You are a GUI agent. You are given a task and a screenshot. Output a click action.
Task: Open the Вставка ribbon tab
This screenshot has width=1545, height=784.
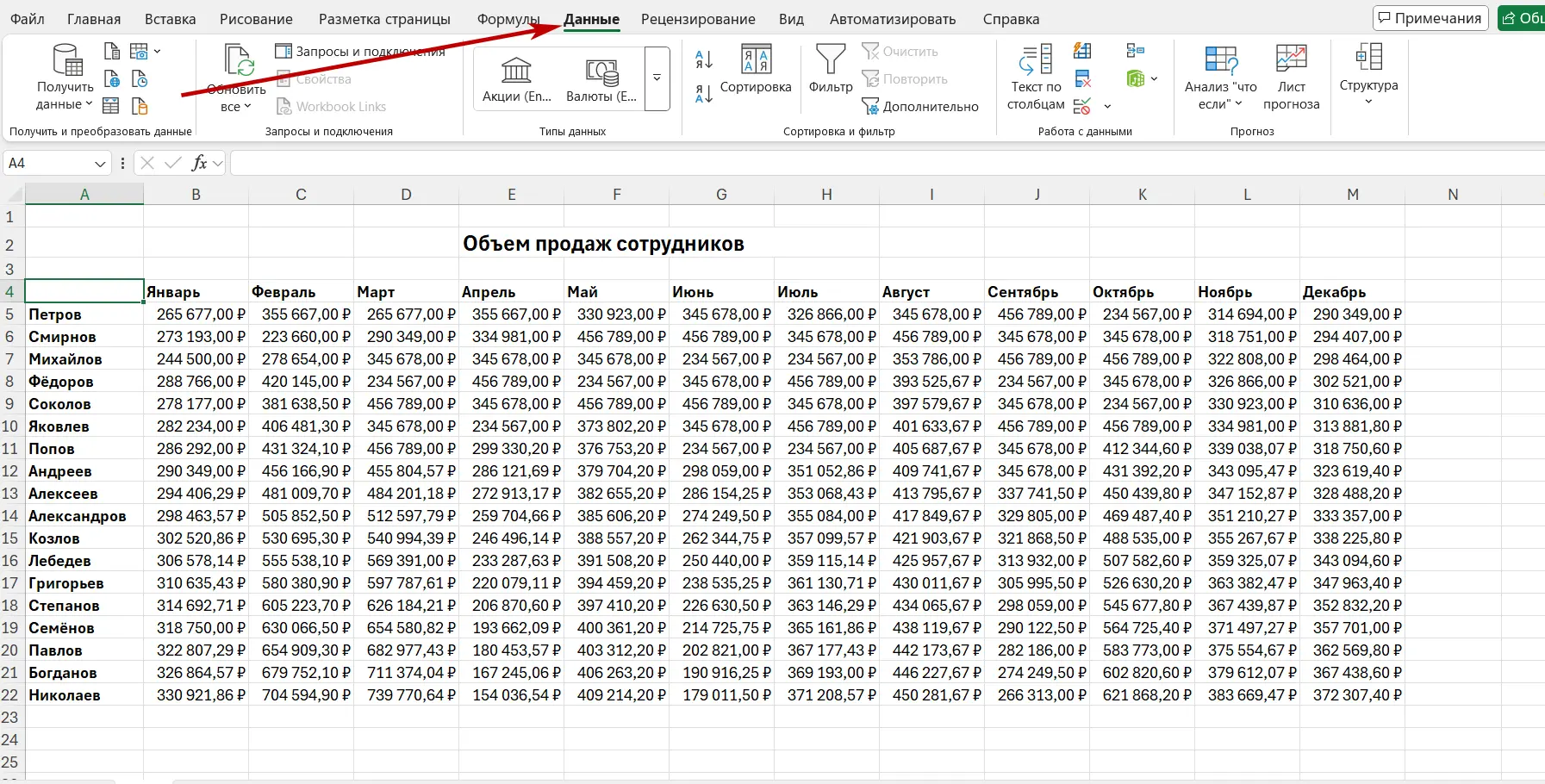(170, 19)
